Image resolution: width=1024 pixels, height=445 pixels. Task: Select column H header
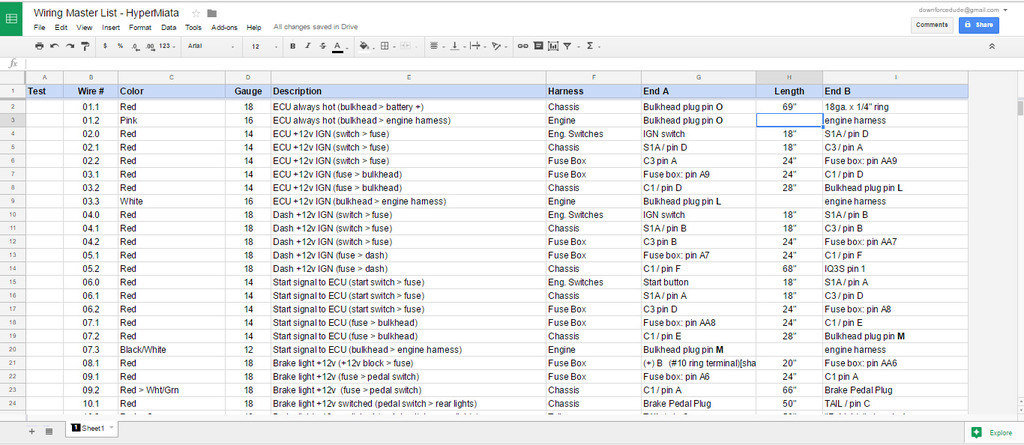789,77
